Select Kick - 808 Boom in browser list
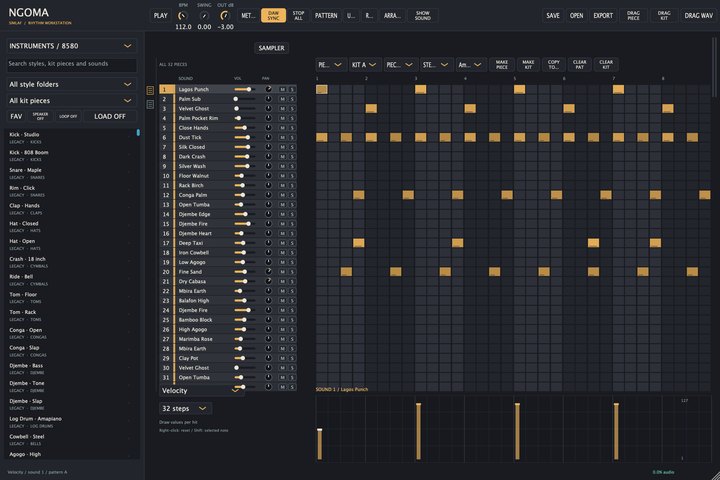 (69, 156)
